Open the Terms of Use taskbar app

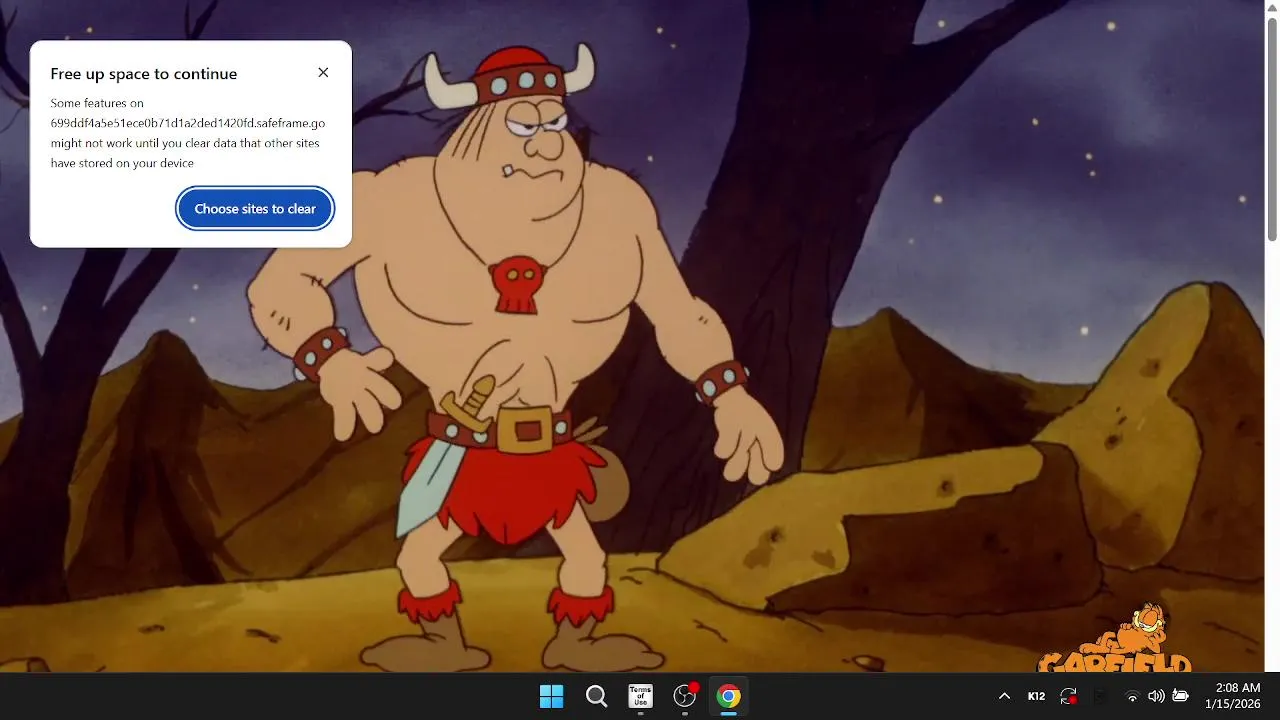point(640,696)
